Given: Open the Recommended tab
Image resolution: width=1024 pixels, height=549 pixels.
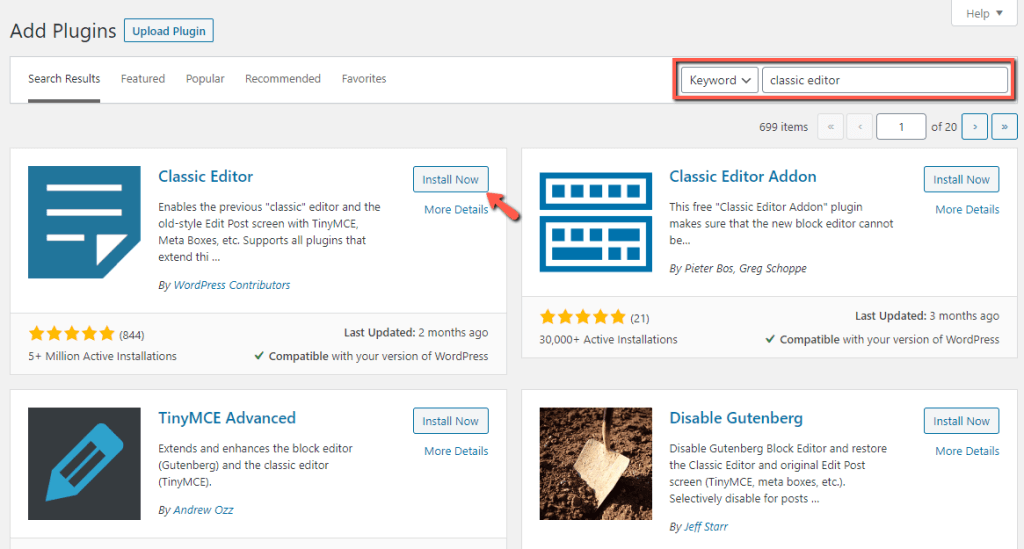Looking at the screenshot, I should tap(283, 78).
